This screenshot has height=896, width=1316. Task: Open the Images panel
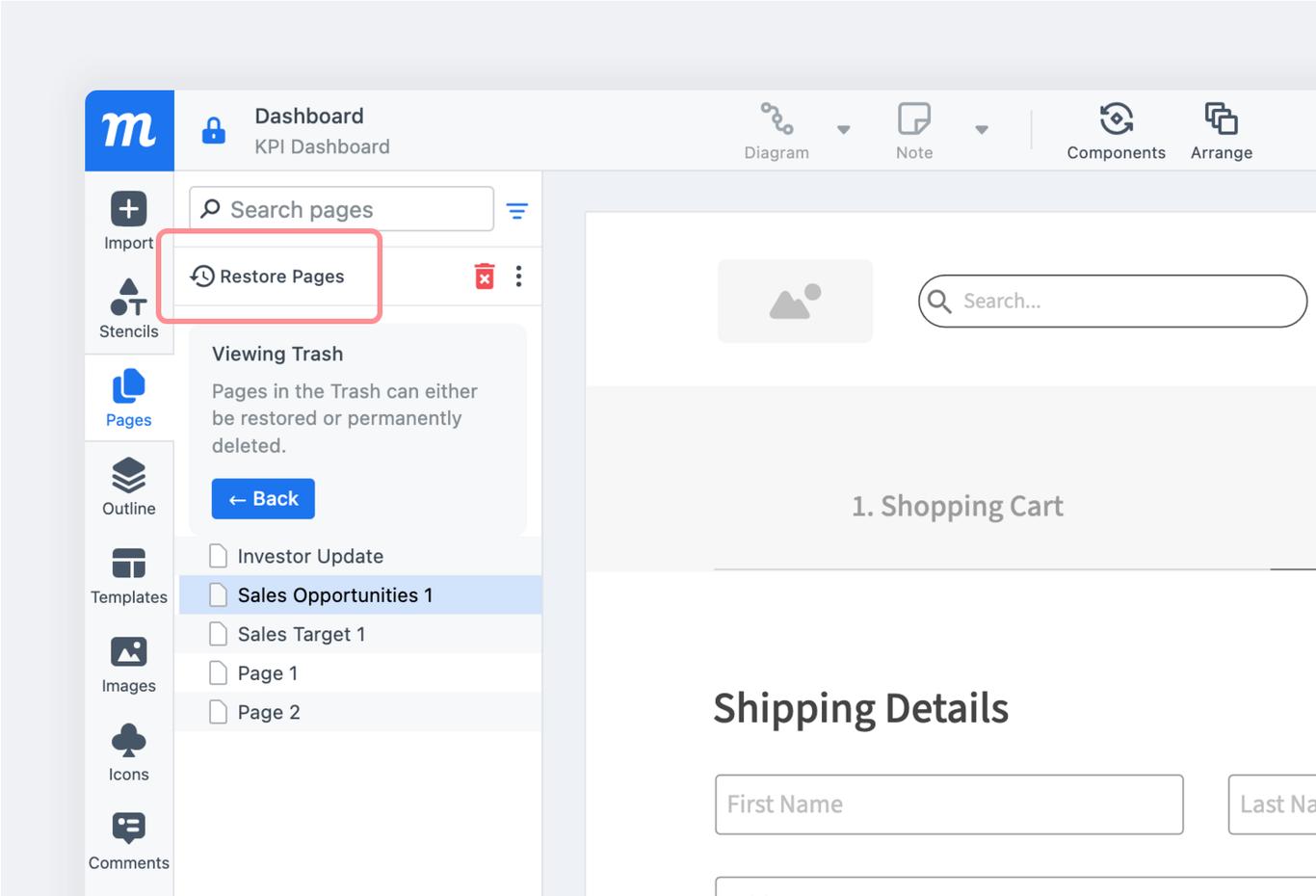pos(129,665)
